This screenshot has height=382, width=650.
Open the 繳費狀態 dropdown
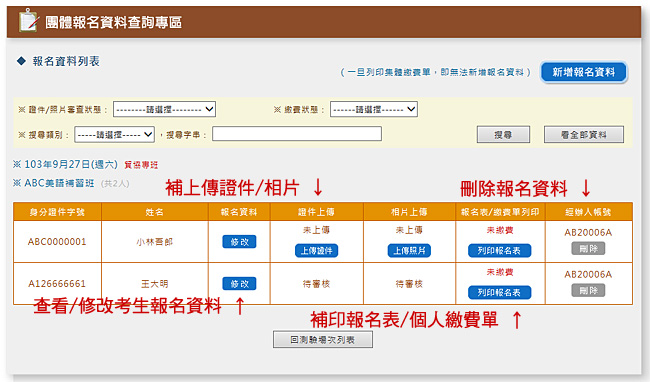[x=374, y=109]
